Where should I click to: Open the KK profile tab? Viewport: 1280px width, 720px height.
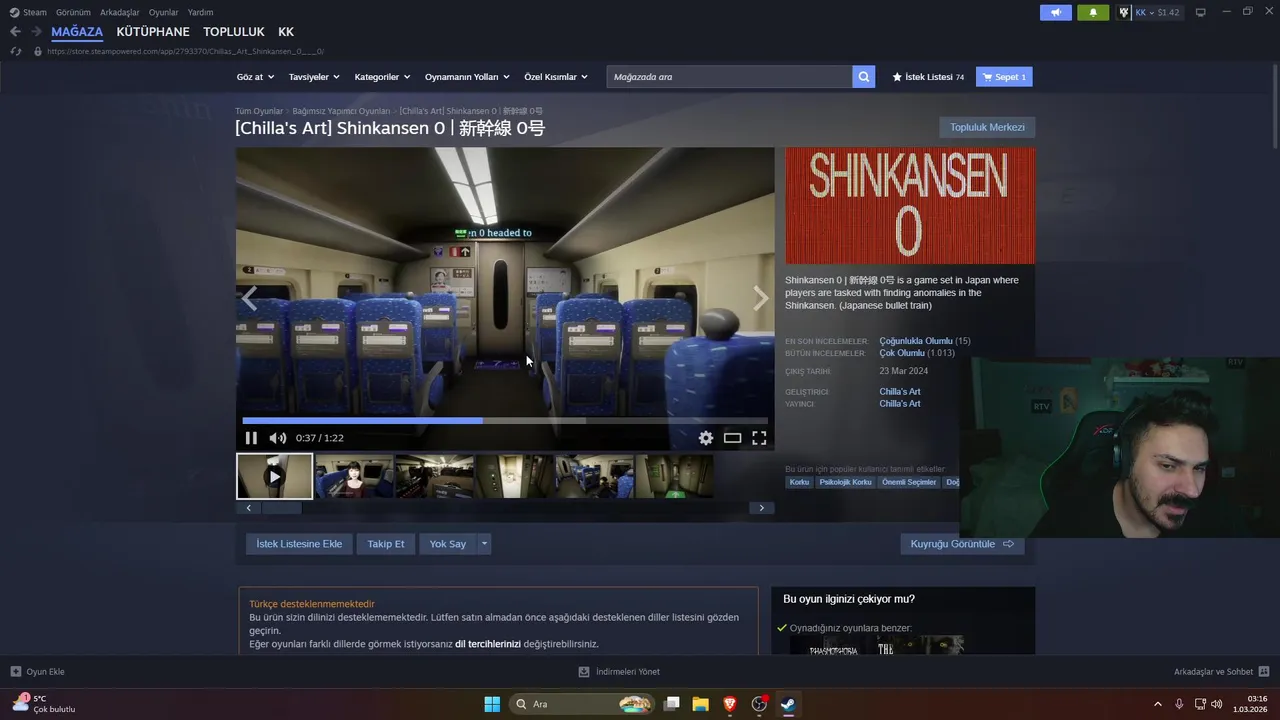pyautogui.click(x=286, y=32)
